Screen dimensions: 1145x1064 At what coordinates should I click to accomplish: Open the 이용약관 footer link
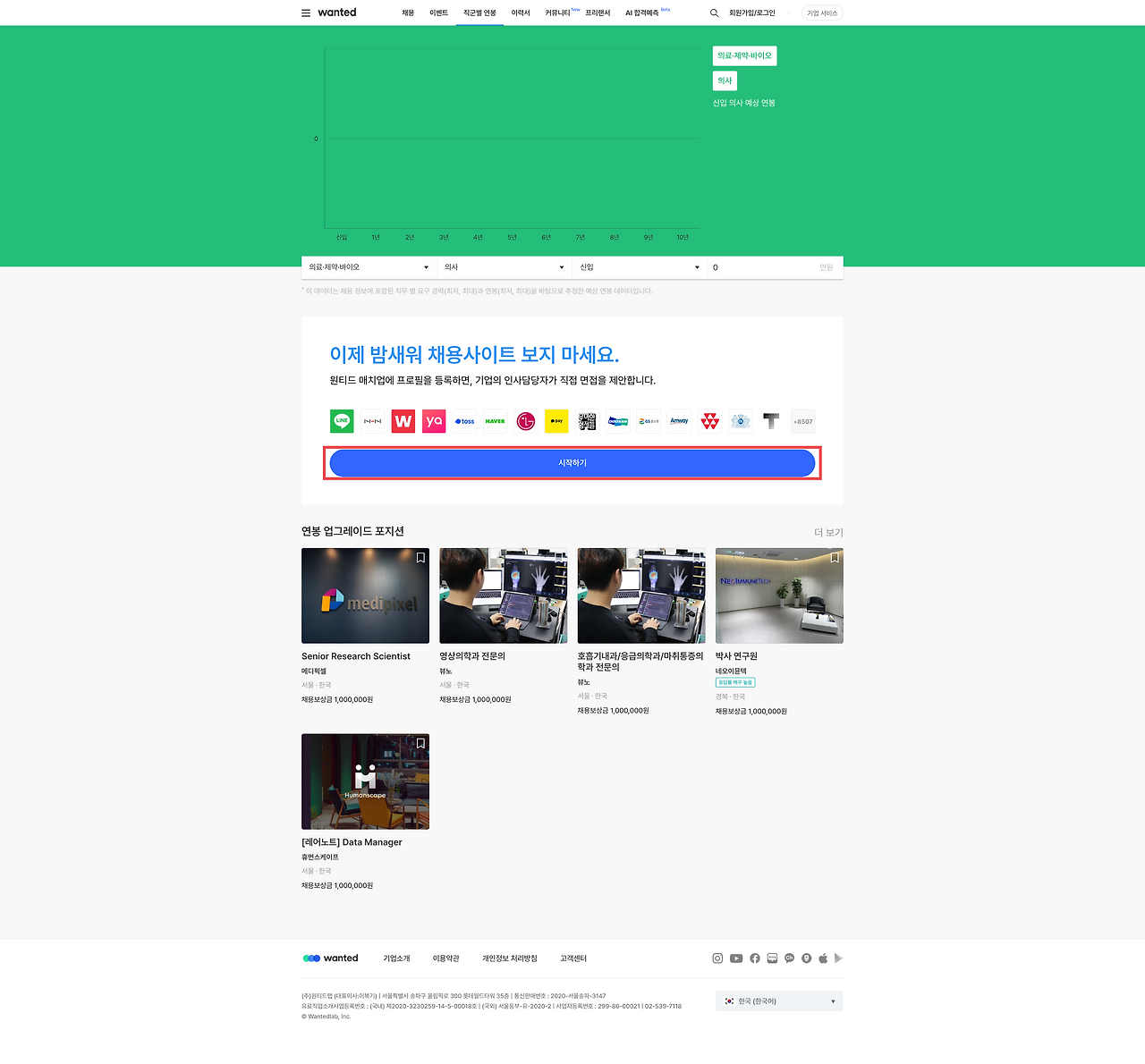(446, 958)
